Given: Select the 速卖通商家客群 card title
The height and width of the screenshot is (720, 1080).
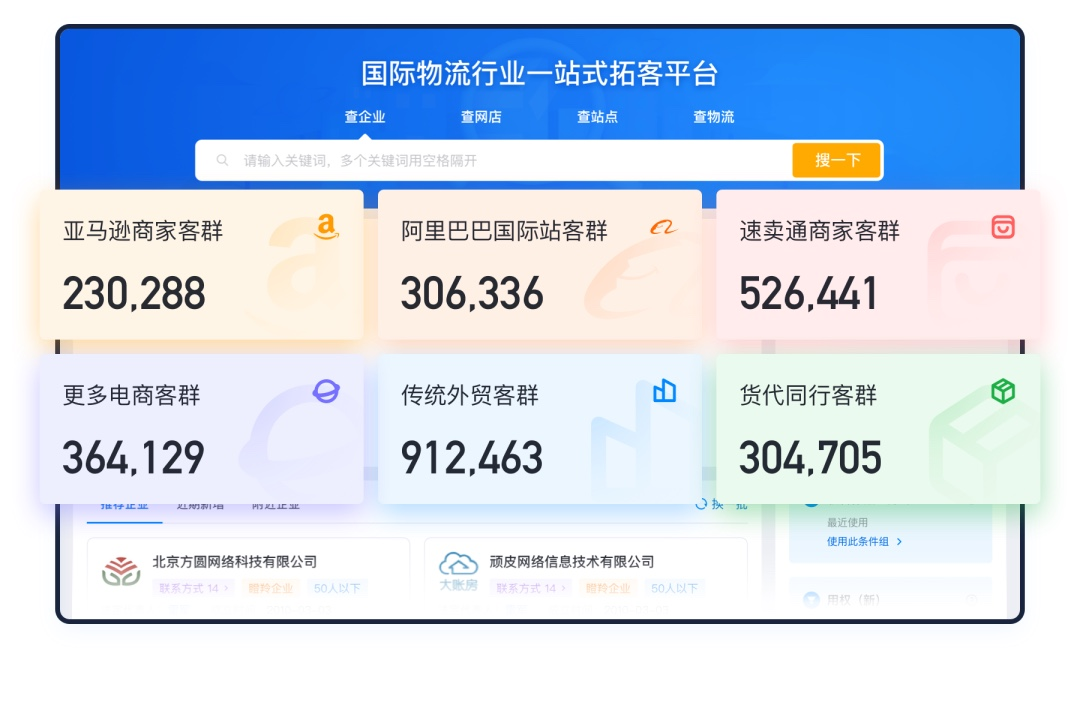Looking at the screenshot, I should point(820,231).
